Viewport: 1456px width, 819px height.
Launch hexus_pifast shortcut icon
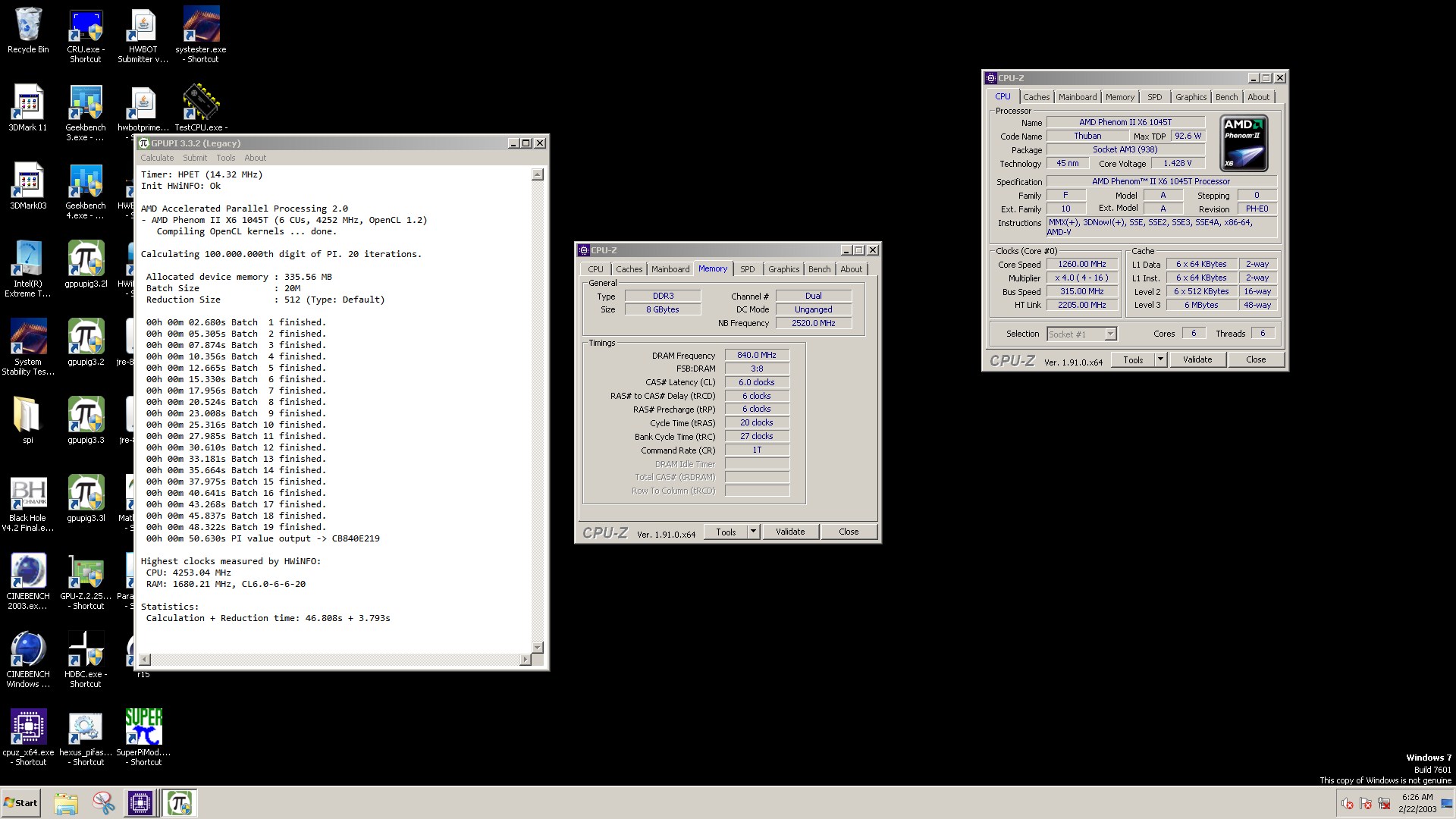(85, 737)
